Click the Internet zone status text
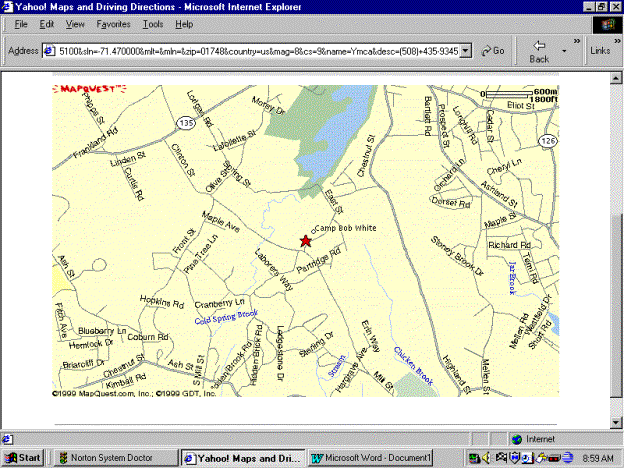The image size is (624, 468). point(540,439)
